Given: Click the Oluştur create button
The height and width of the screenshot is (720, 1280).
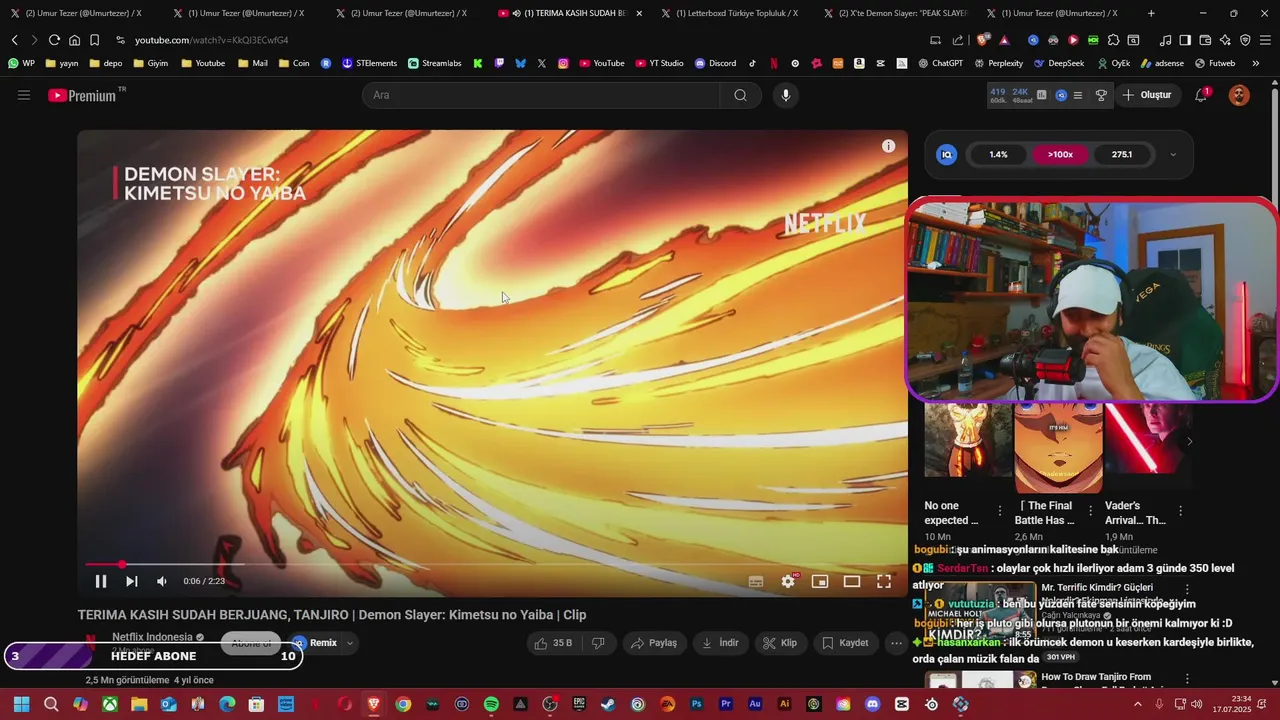Looking at the screenshot, I should click(1146, 95).
